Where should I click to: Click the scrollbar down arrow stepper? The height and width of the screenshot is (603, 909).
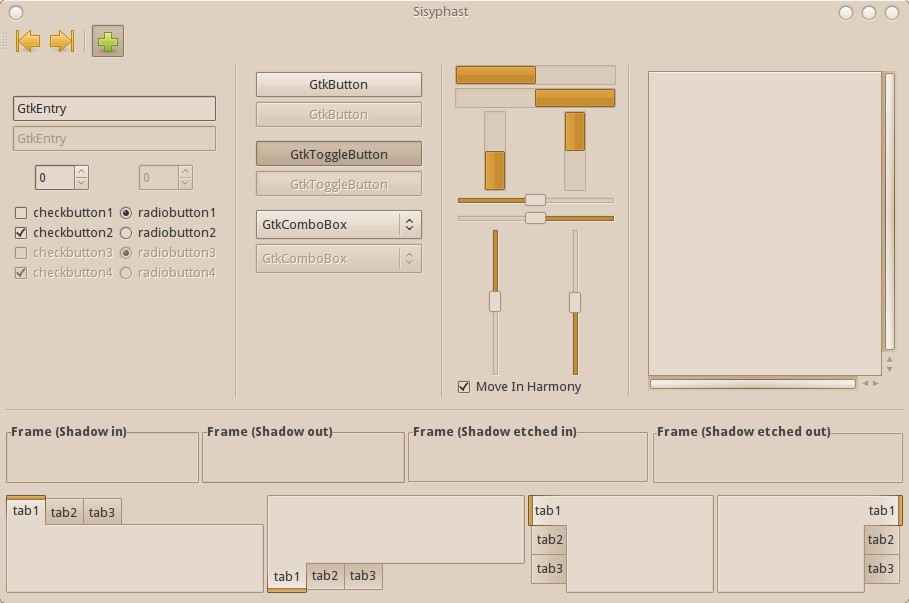[890, 369]
